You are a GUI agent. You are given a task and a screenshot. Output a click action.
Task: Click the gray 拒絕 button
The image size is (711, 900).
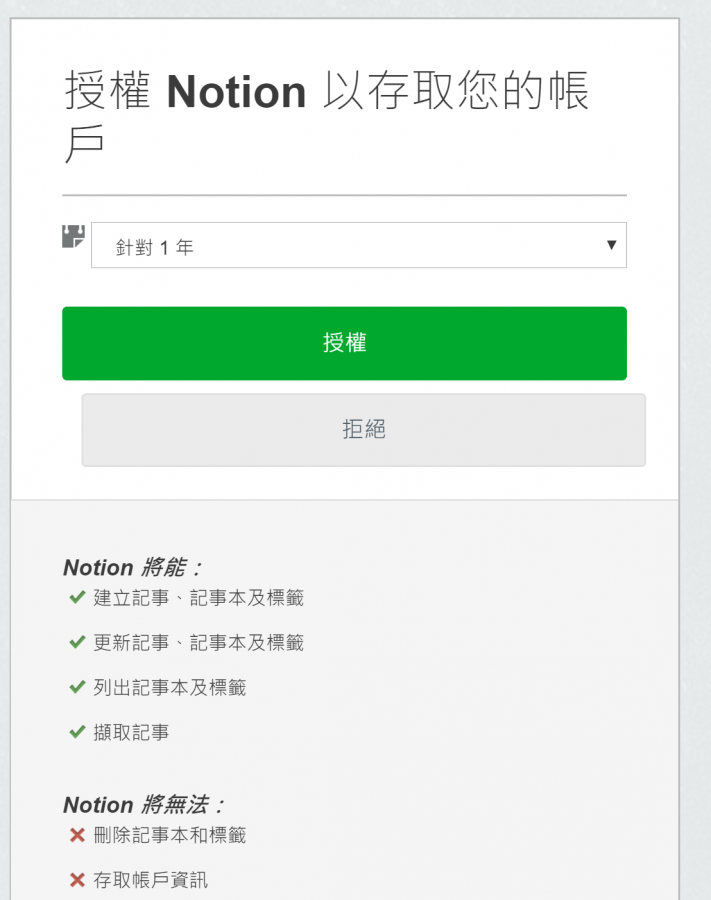(363, 430)
